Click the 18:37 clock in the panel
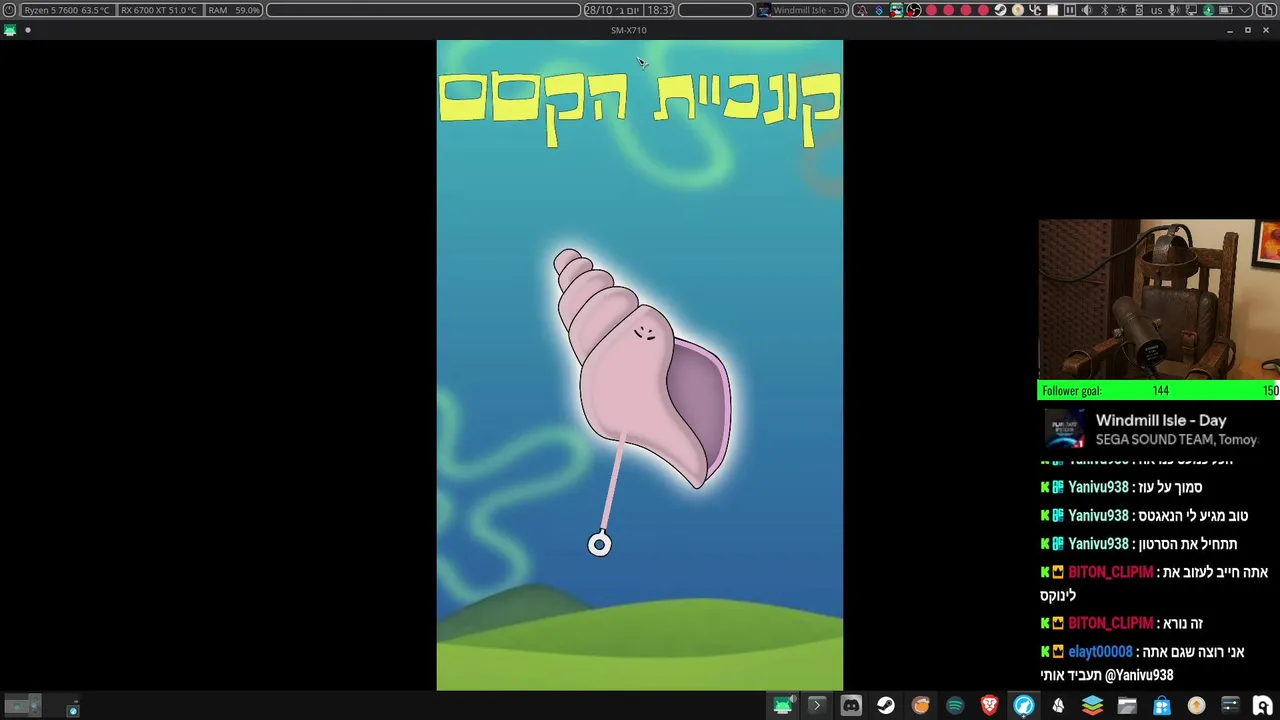 pos(660,10)
